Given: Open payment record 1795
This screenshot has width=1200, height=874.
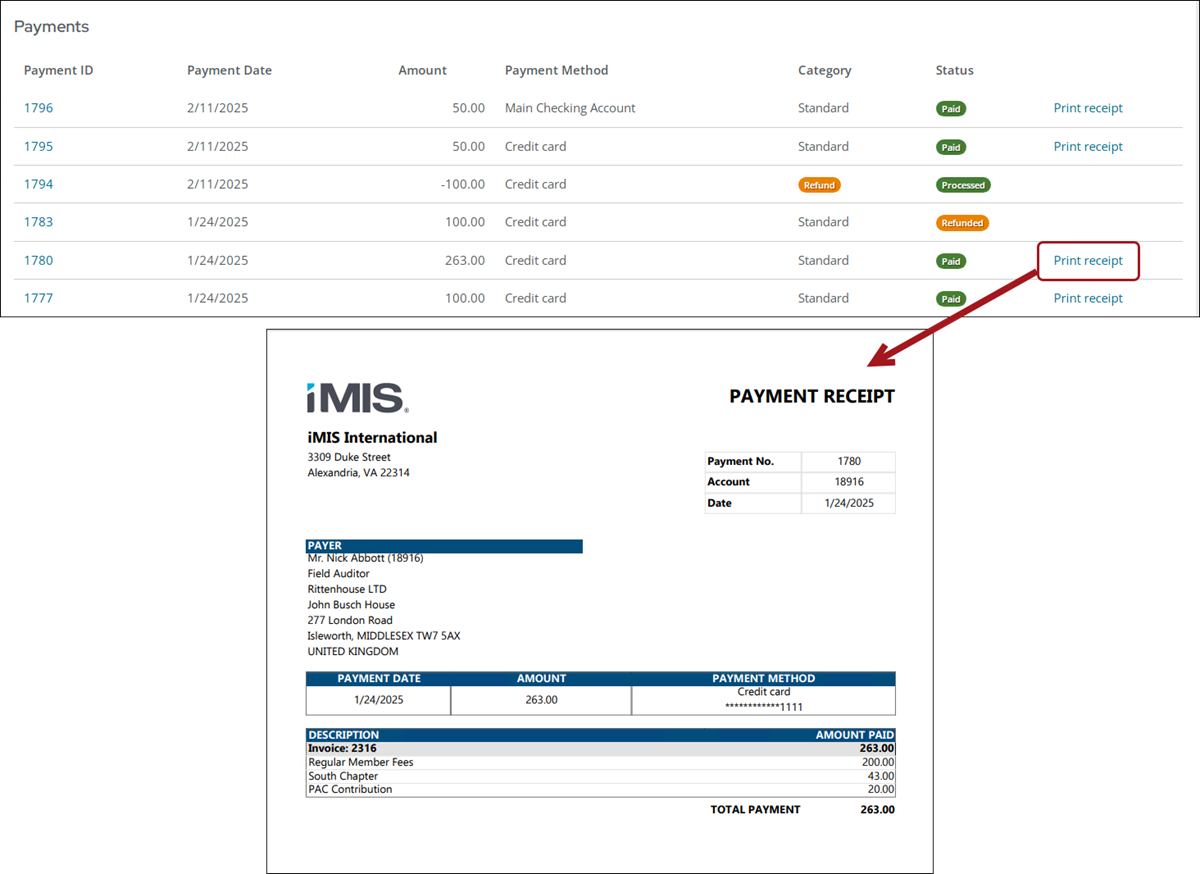Looking at the screenshot, I should pyautogui.click(x=38, y=146).
